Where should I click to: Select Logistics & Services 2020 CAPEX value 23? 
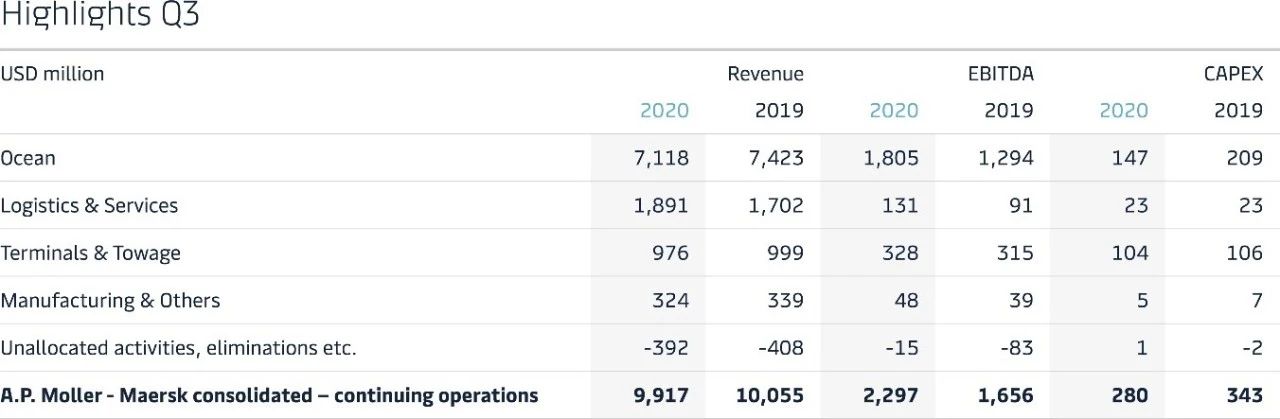[x=1136, y=205]
